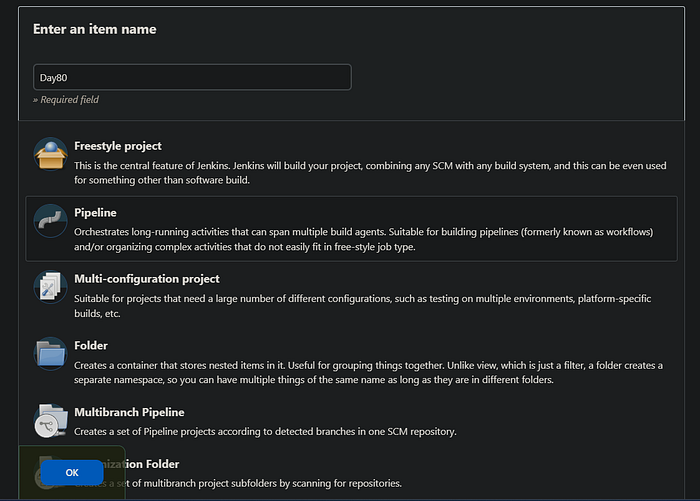Click the Multi-configuration project icon
This screenshot has height=501, width=700.
click(x=50, y=287)
